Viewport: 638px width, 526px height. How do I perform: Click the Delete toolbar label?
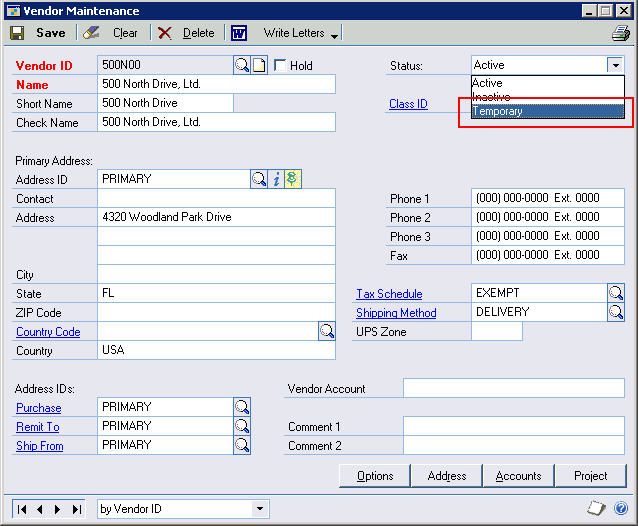(x=199, y=33)
